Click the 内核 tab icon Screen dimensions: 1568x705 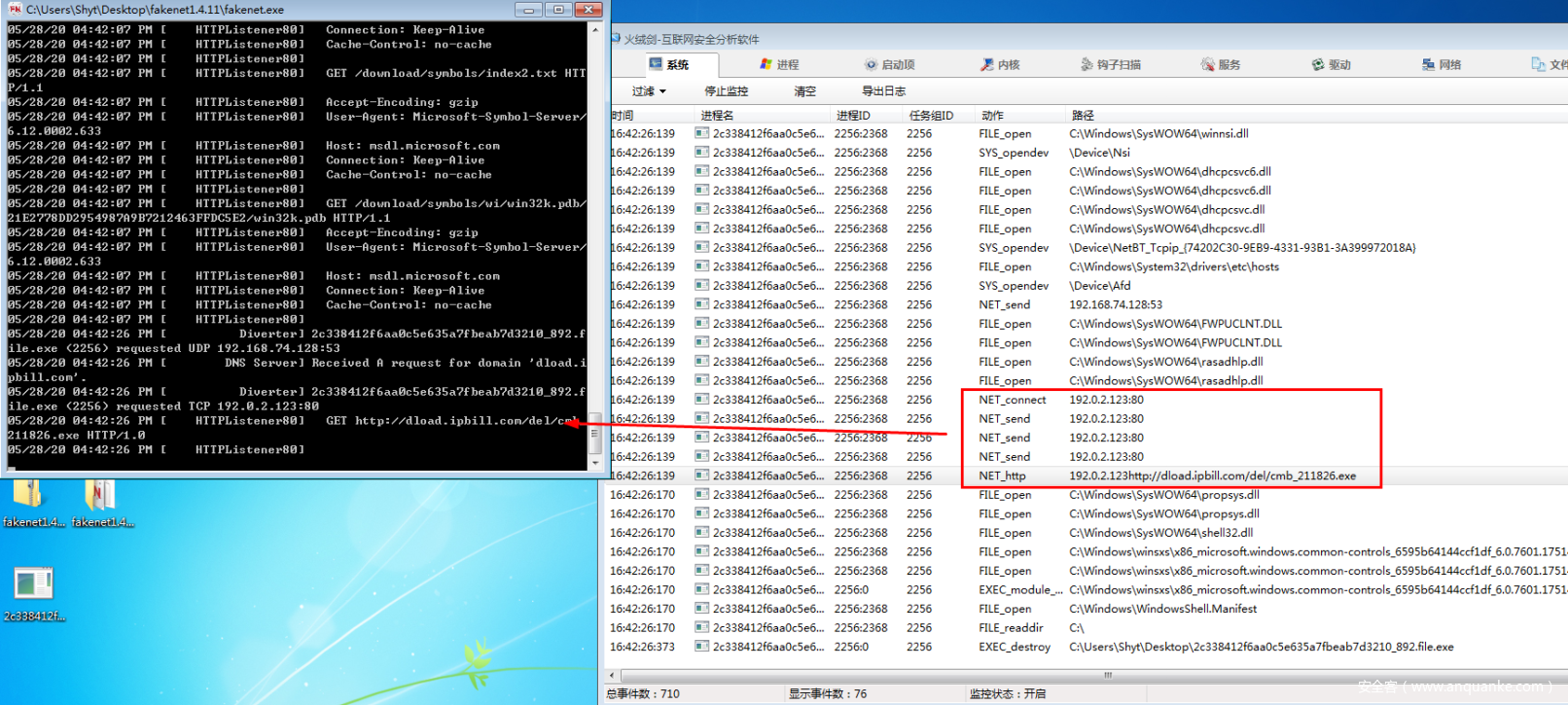pos(987,64)
